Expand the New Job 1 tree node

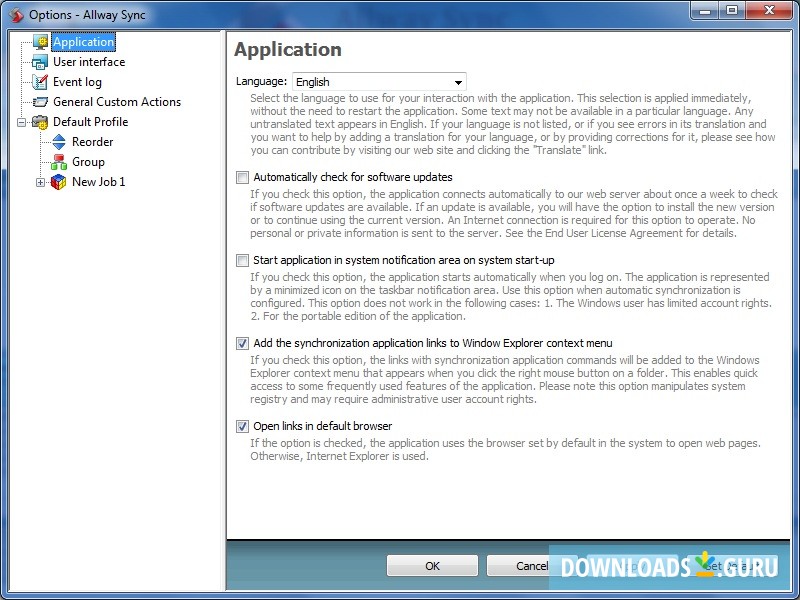(x=40, y=182)
